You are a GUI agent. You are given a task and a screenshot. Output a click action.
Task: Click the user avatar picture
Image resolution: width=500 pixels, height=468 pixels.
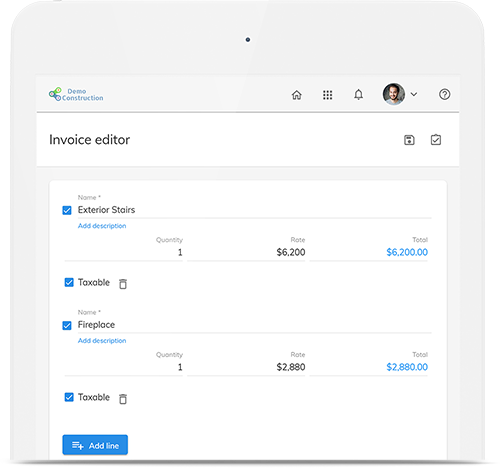click(394, 94)
